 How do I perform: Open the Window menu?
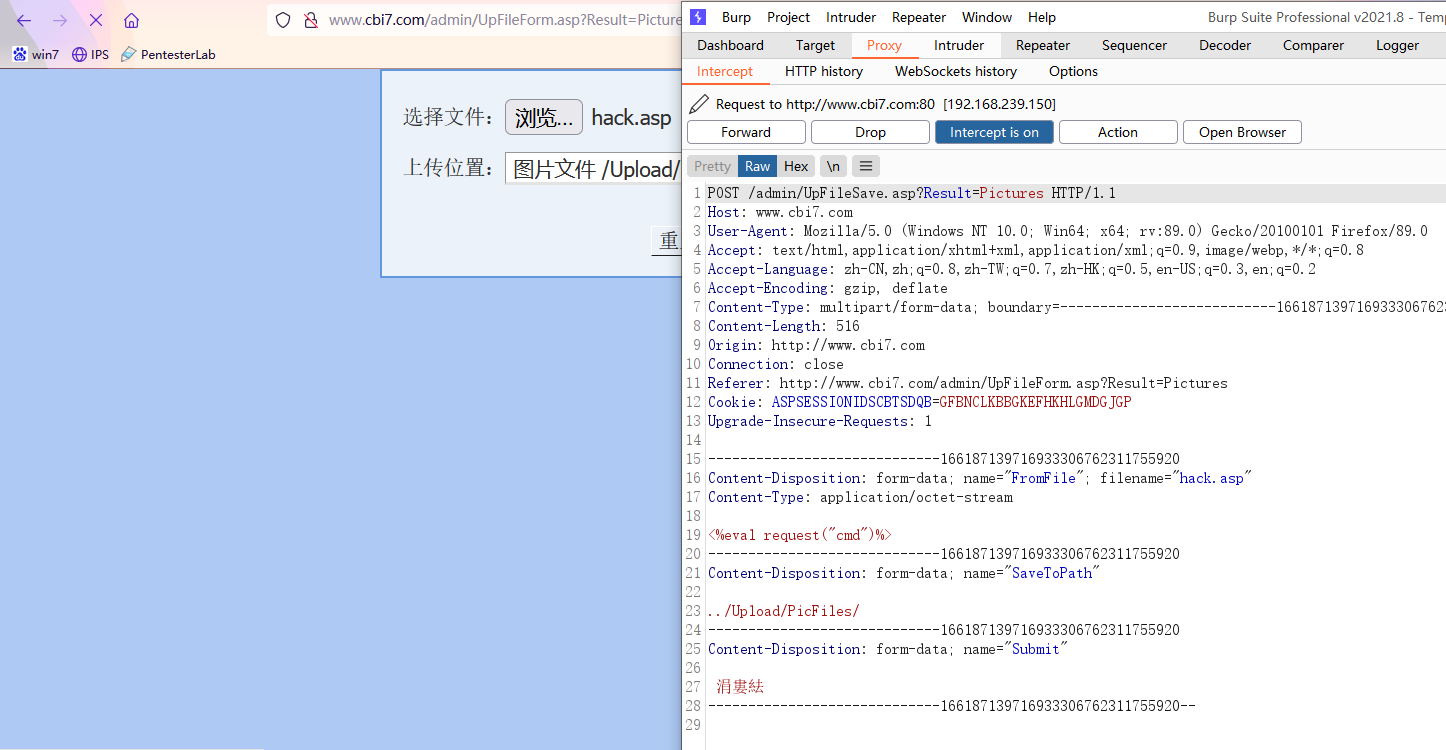tap(987, 17)
